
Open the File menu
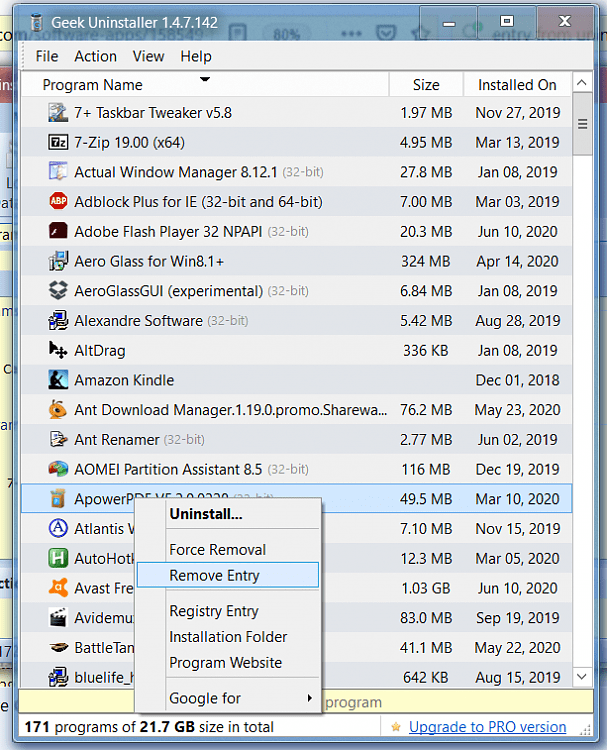coord(46,56)
